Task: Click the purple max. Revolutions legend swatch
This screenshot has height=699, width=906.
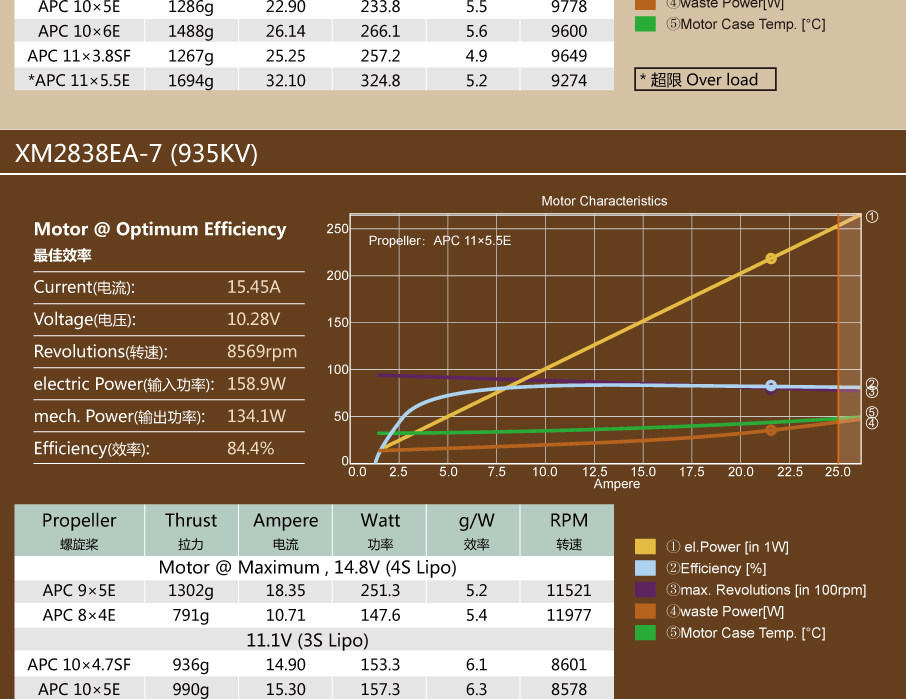Action: [645, 589]
